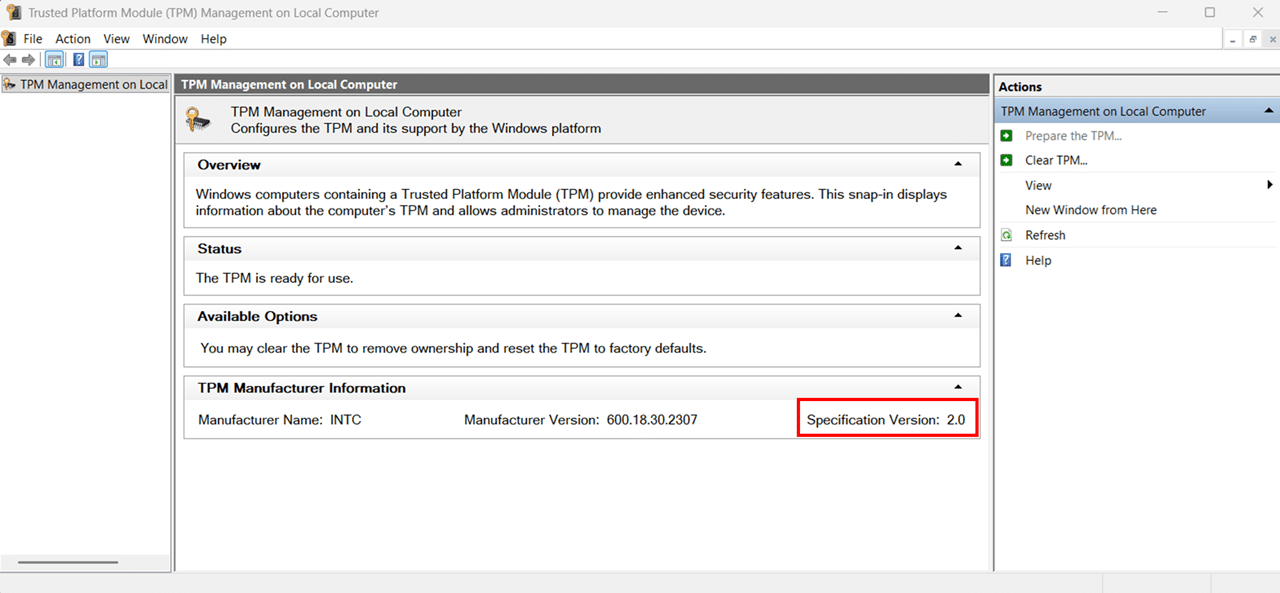Image resolution: width=1280 pixels, height=593 pixels.
Task: Click the Help question mark icon in Actions
Action: click(x=1006, y=260)
